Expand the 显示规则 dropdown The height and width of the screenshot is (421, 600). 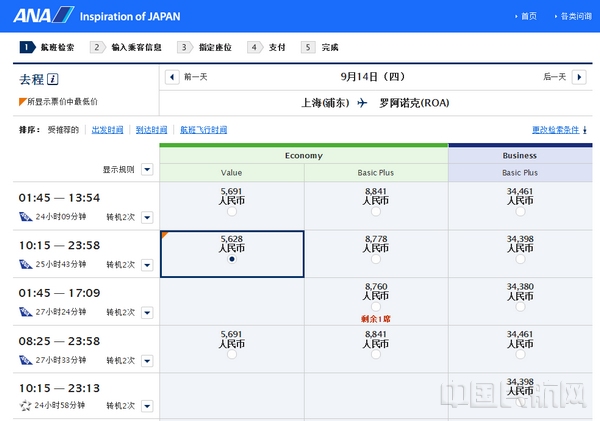pyautogui.click(x=147, y=169)
